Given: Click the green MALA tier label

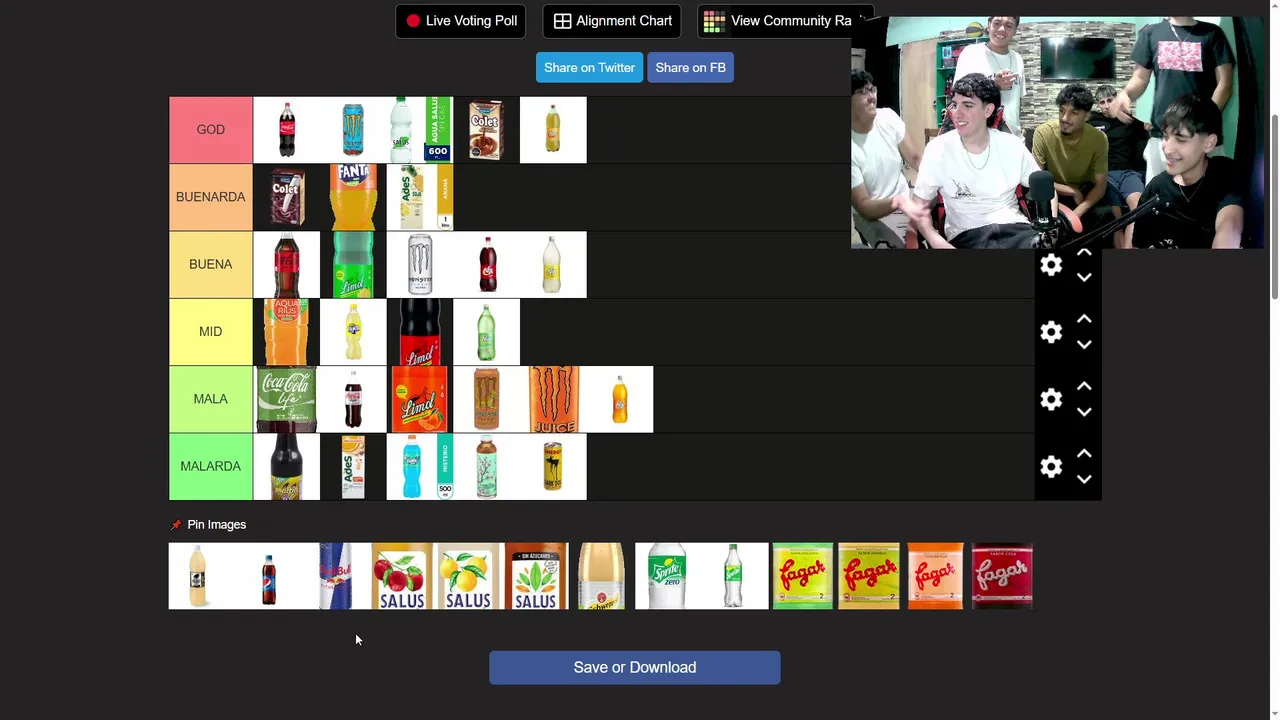Looking at the screenshot, I should [x=211, y=399].
